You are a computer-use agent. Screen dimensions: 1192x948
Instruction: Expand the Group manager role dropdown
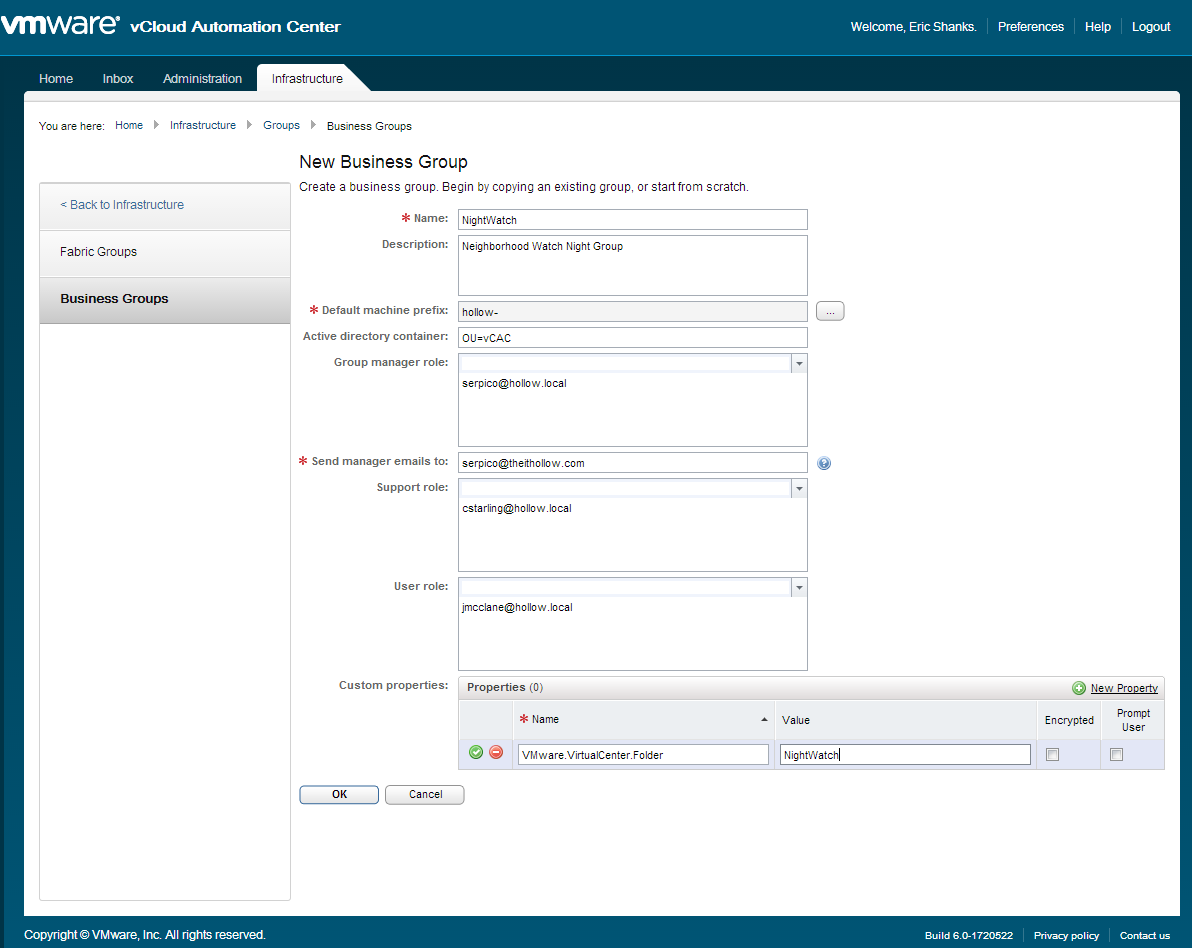click(798, 364)
